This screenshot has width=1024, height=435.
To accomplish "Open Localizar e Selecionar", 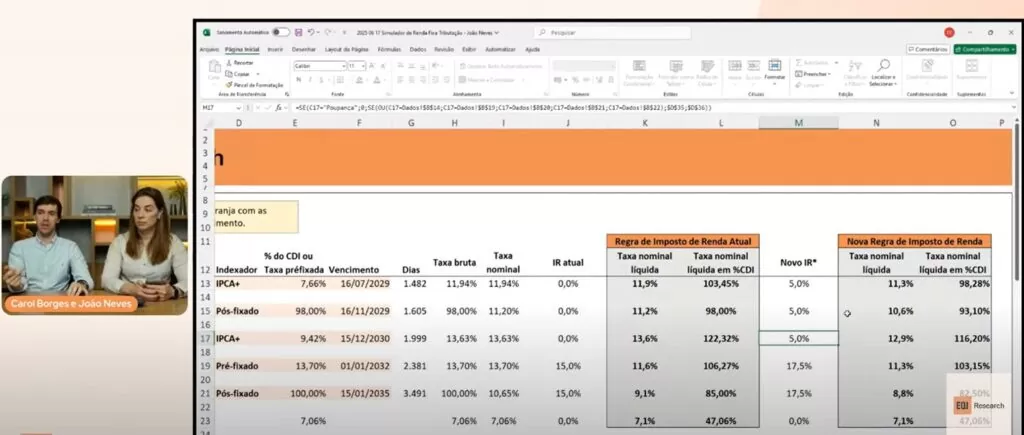I will pyautogui.click(x=884, y=73).
